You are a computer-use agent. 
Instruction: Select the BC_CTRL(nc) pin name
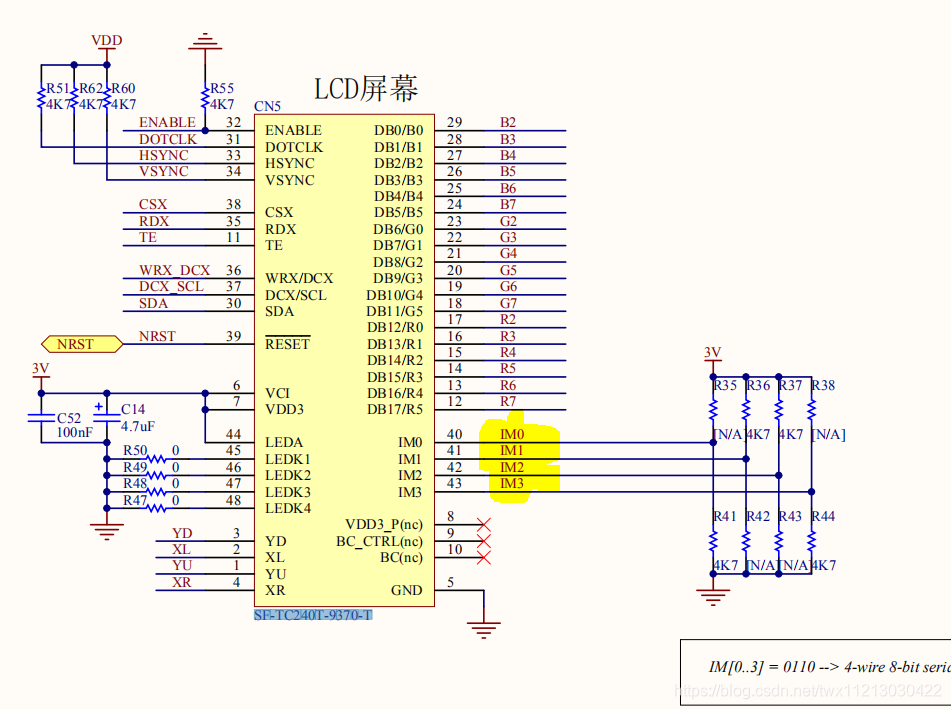click(380, 541)
